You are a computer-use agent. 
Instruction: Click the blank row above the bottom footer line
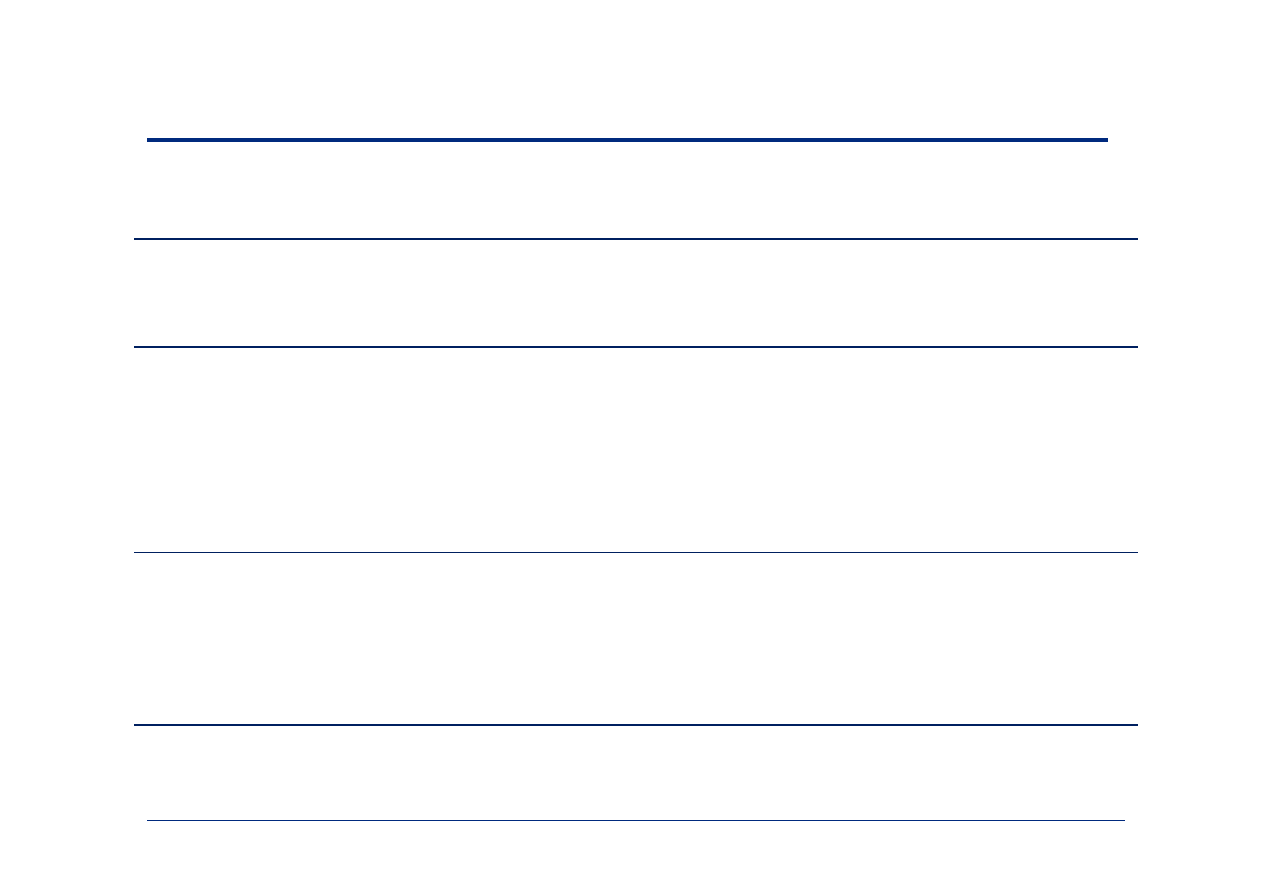coord(636,773)
